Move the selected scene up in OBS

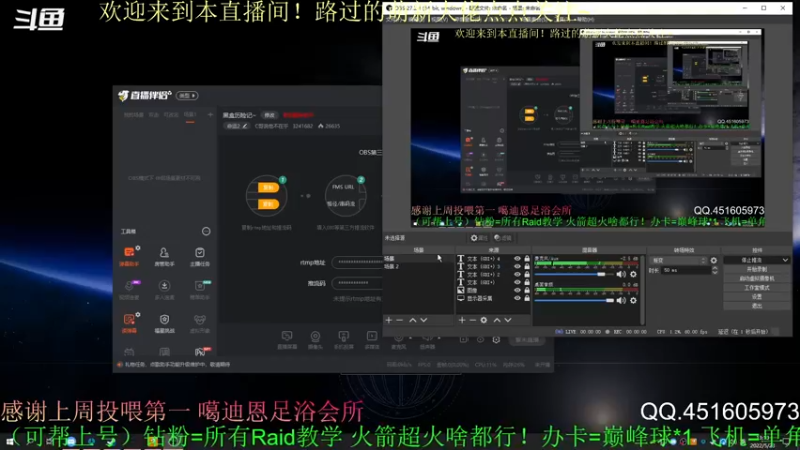click(x=412, y=320)
